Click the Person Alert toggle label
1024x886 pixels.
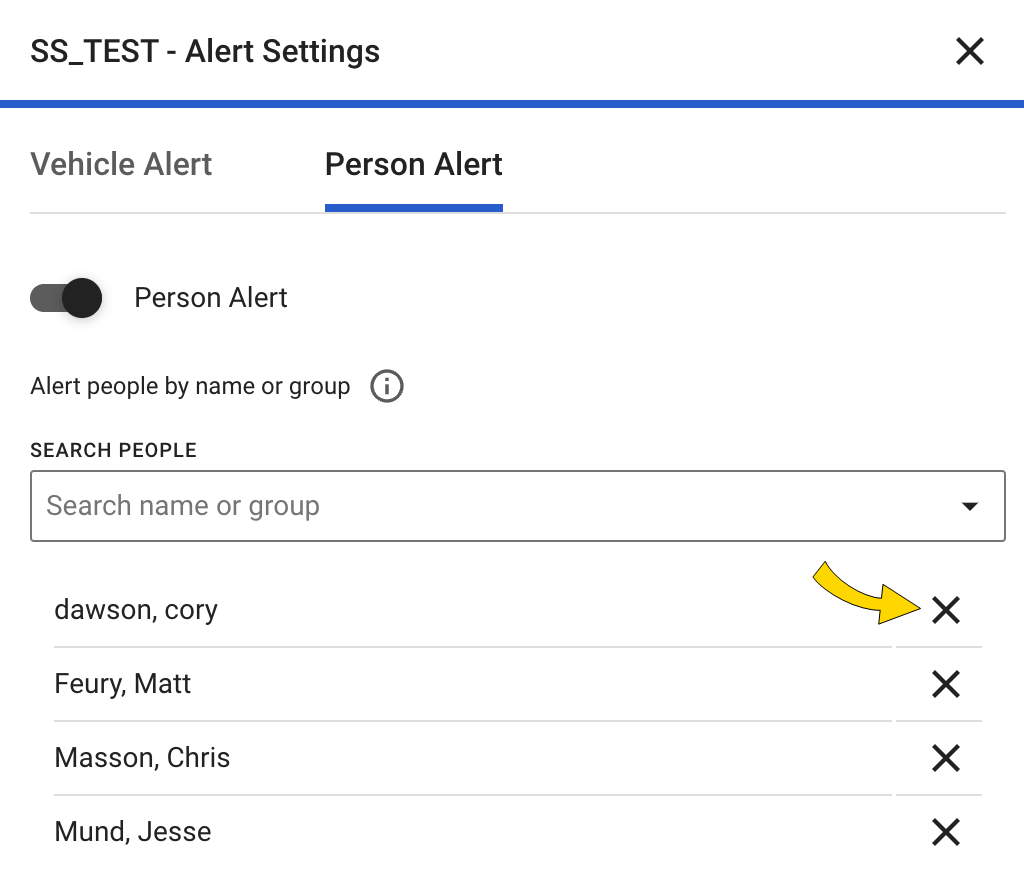click(211, 298)
